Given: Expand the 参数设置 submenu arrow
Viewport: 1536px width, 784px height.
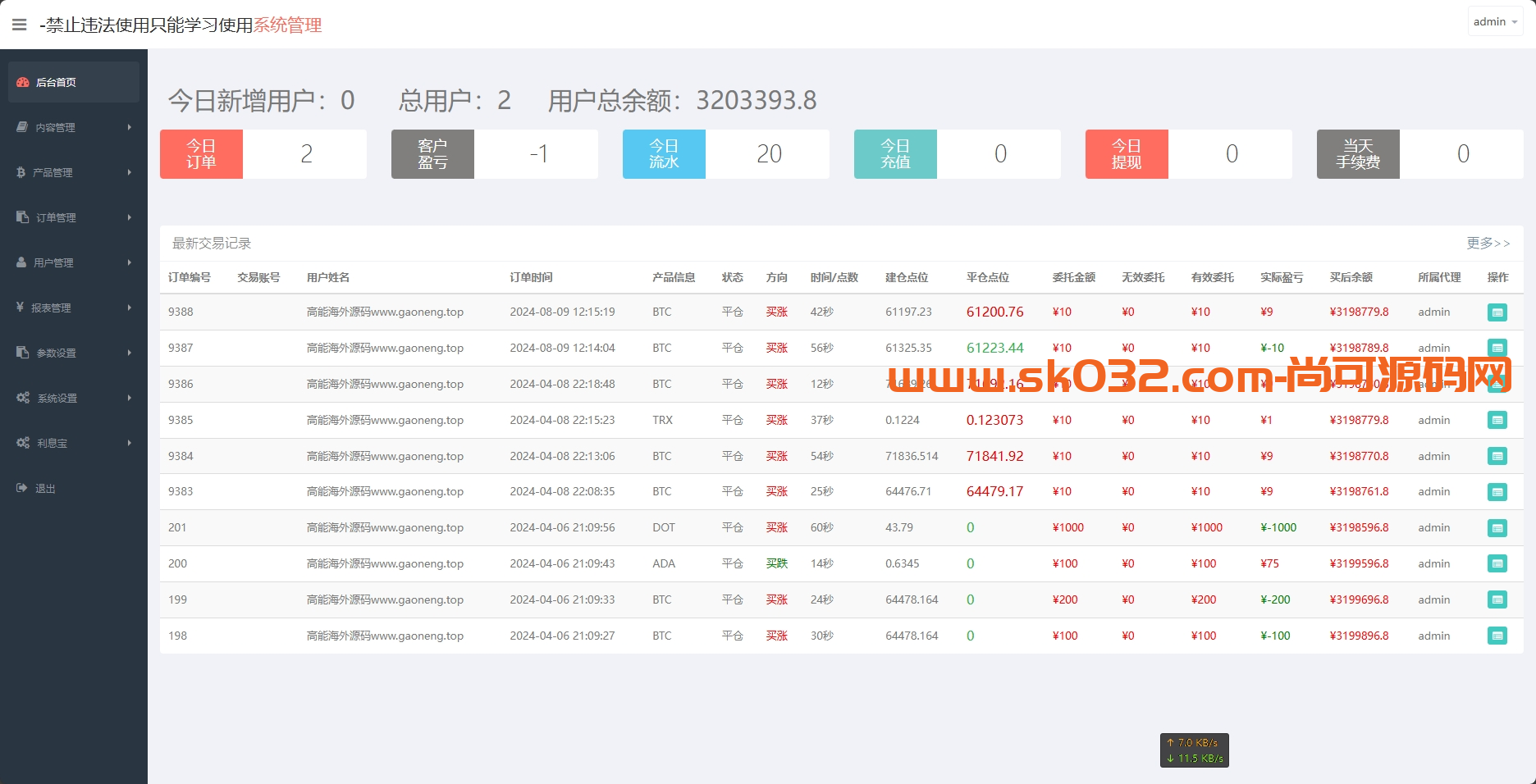Looking at the screenshot, I should click(130, 353).
